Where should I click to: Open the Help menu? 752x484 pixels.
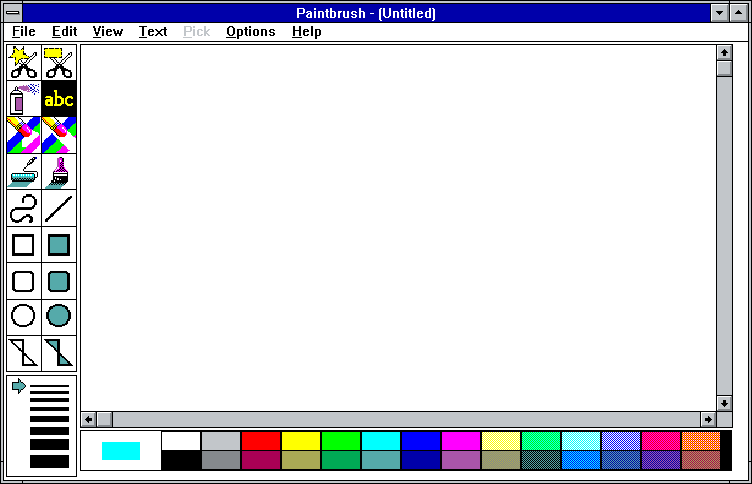[306, 32]
